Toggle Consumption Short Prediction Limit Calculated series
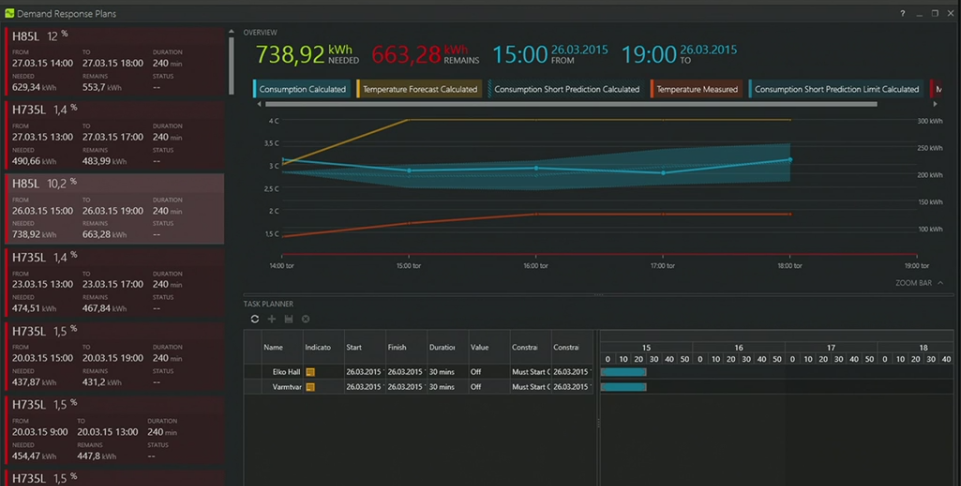The width and height of the screenshot is (961, 486). [836, 89]
